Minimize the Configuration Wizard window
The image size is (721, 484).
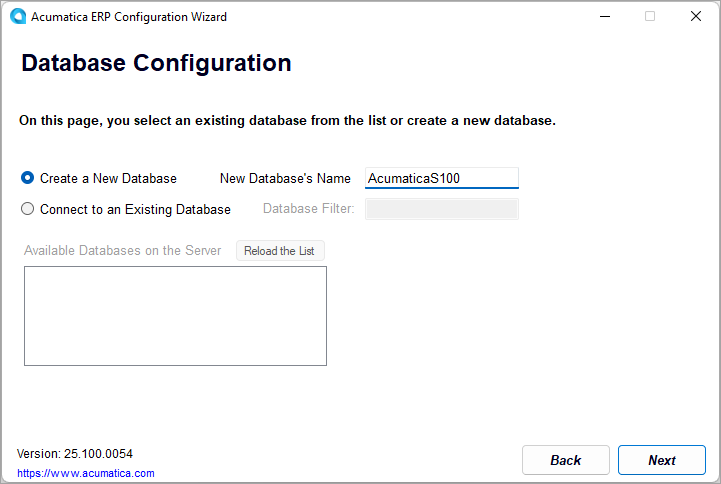(604, 17)
